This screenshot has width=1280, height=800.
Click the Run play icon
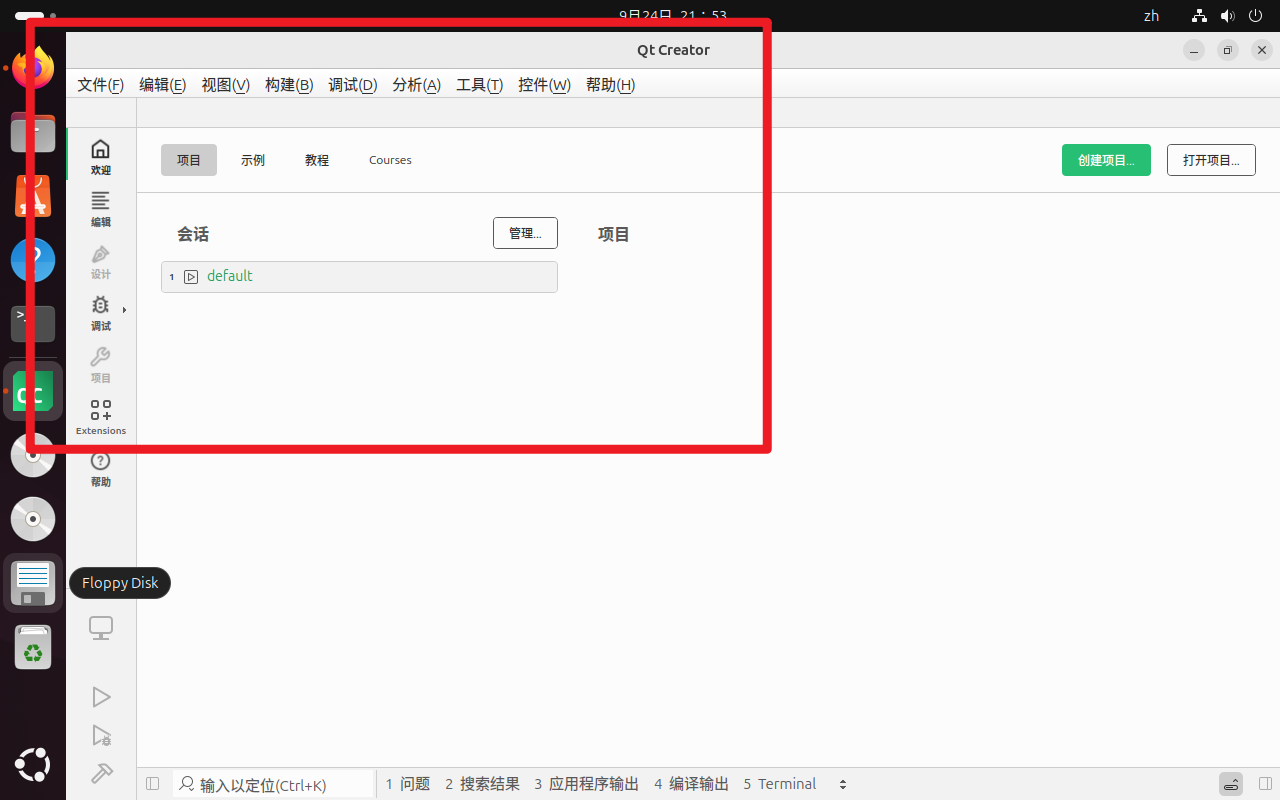[x=101, y=697]
